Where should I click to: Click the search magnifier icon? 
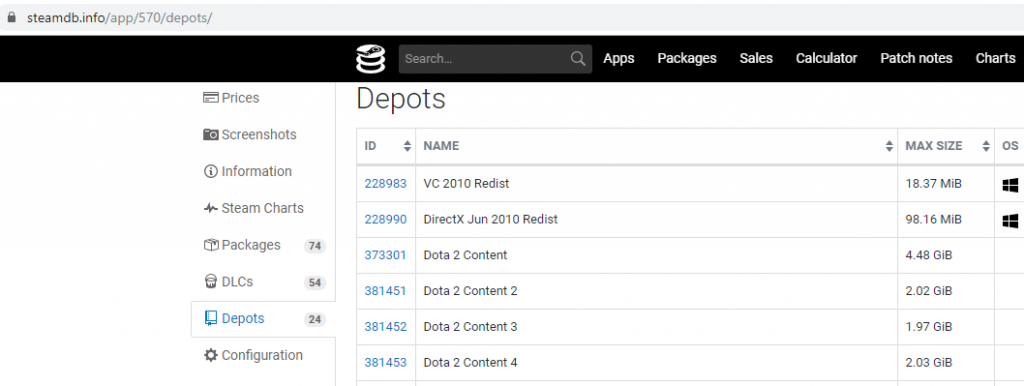(578, 59)
